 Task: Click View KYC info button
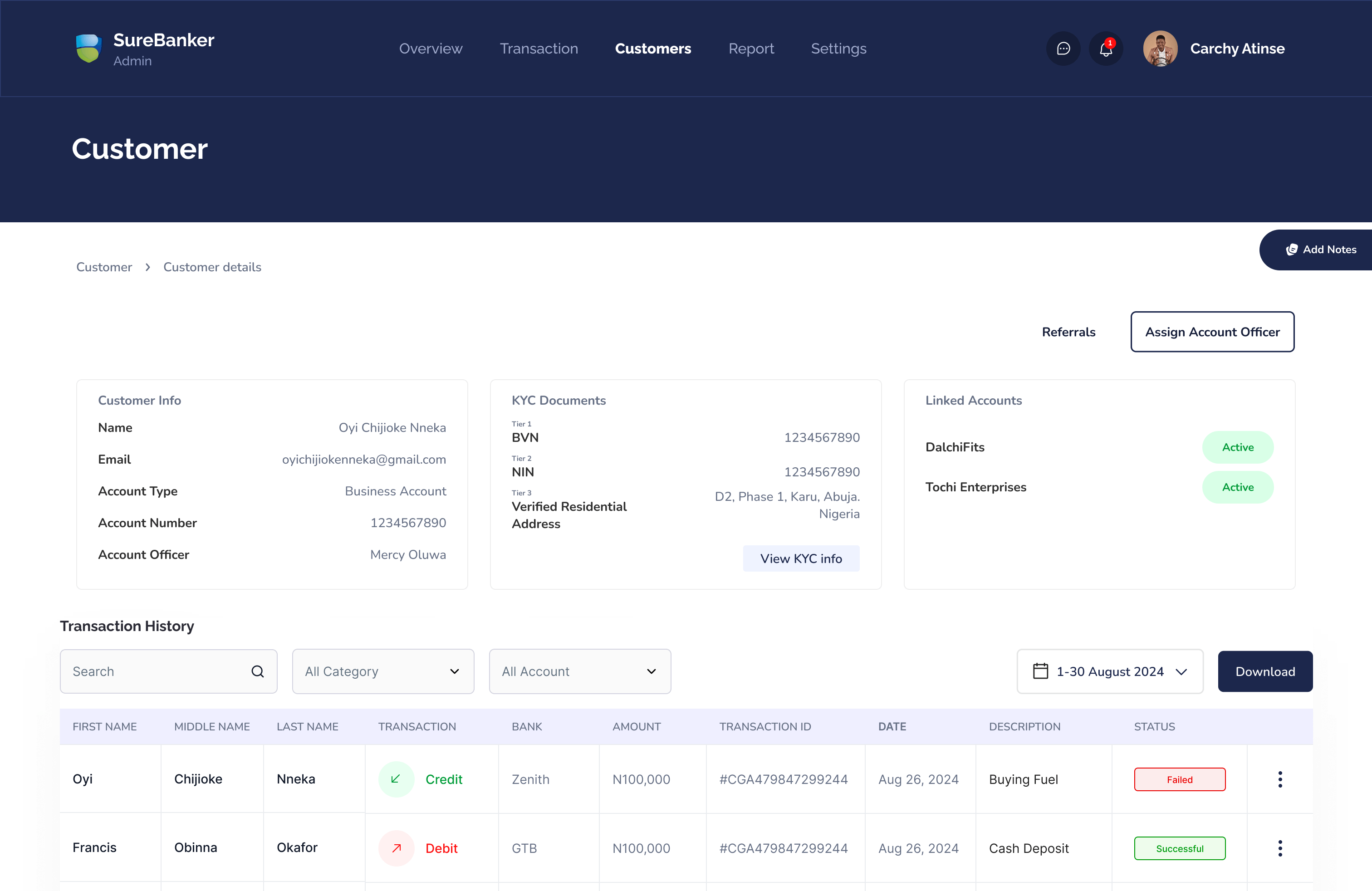pos(801,558)
